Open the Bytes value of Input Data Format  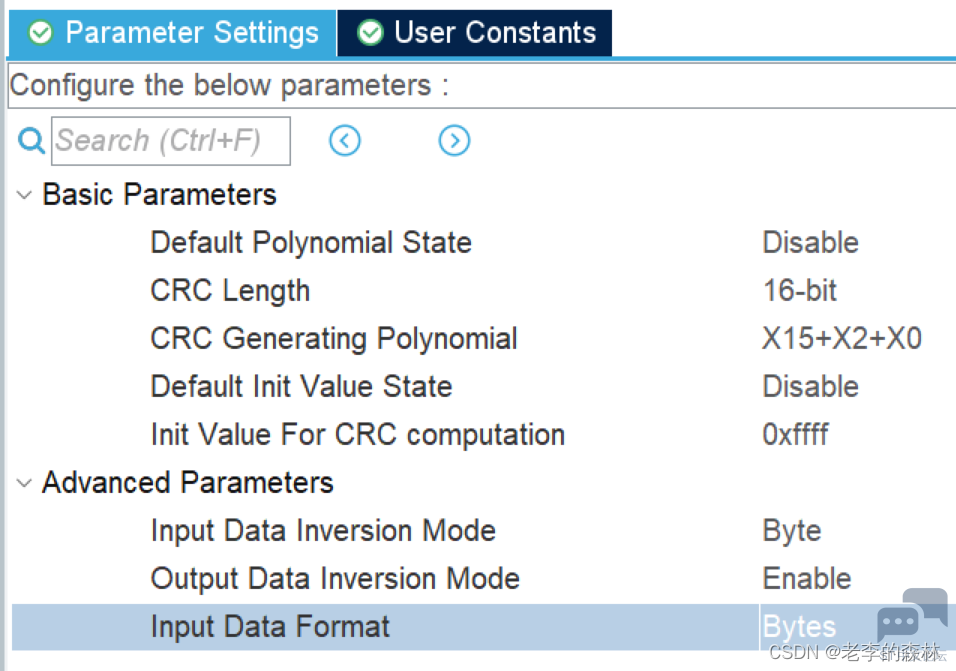point(799,627)
